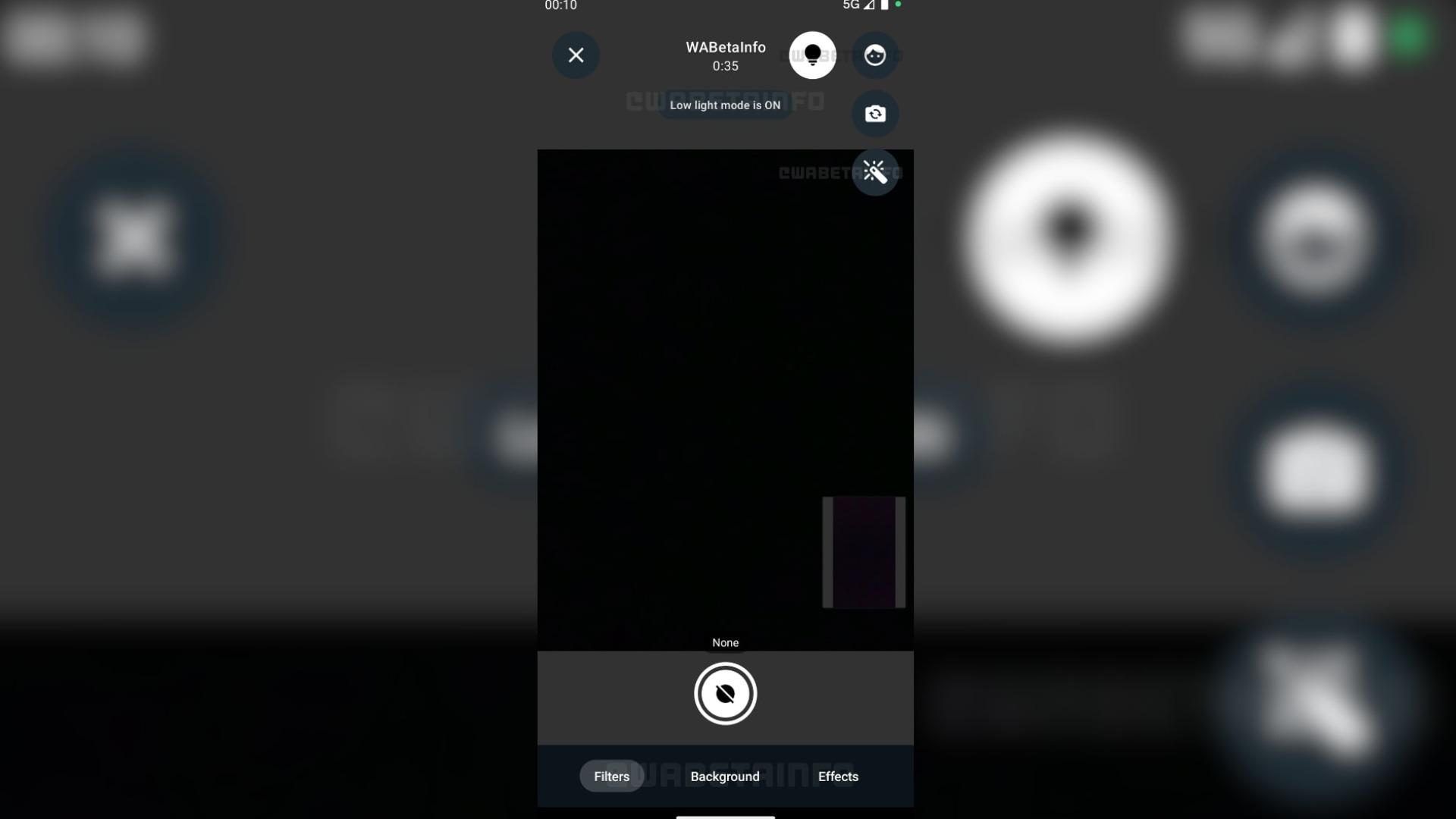Expand filters carousel options
1456x819 pixels.
click(x=611, y=776)
